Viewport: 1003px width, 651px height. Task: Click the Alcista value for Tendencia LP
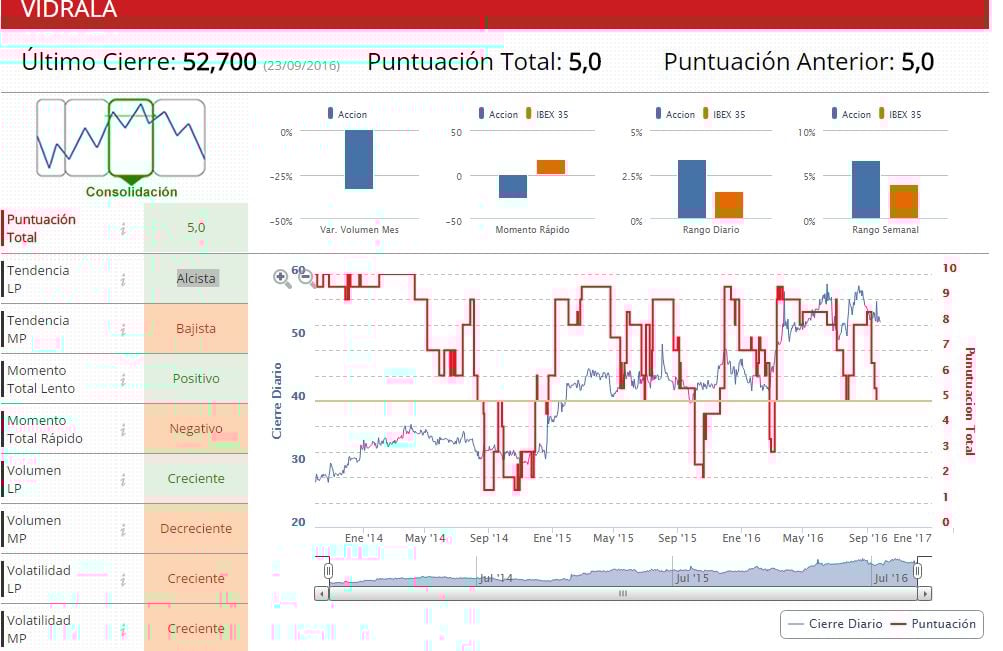point(196,278)
